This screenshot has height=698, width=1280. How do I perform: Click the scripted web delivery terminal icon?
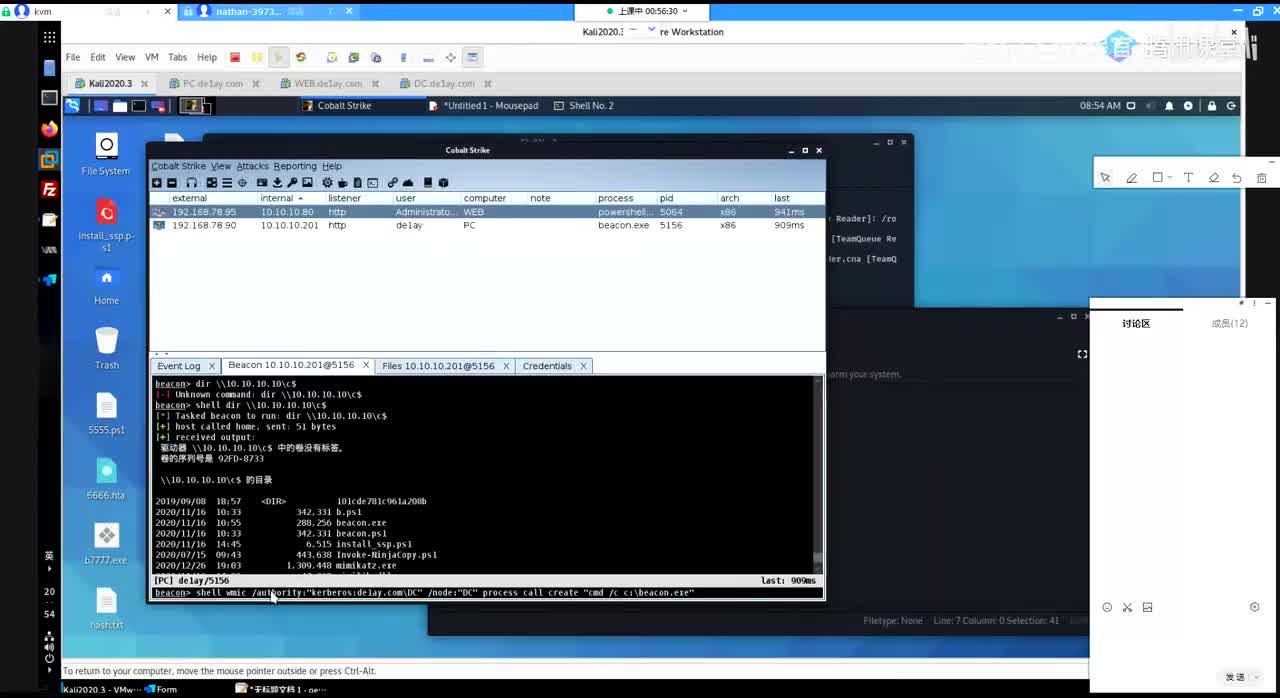pos(372,183)
